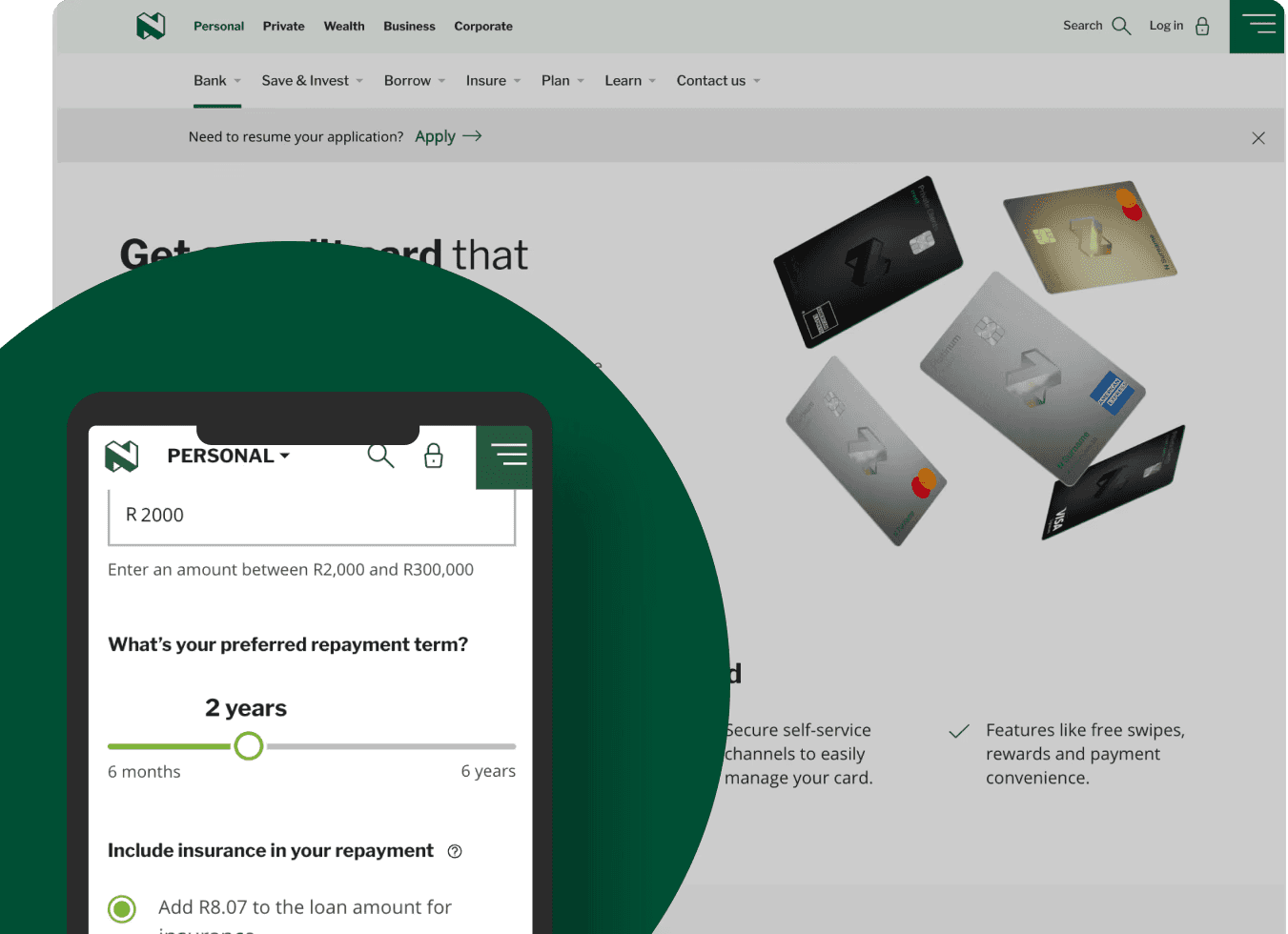Click the Platinum American Express card image
This screenshot has height=934, width=1288.
coord(1032,378)
